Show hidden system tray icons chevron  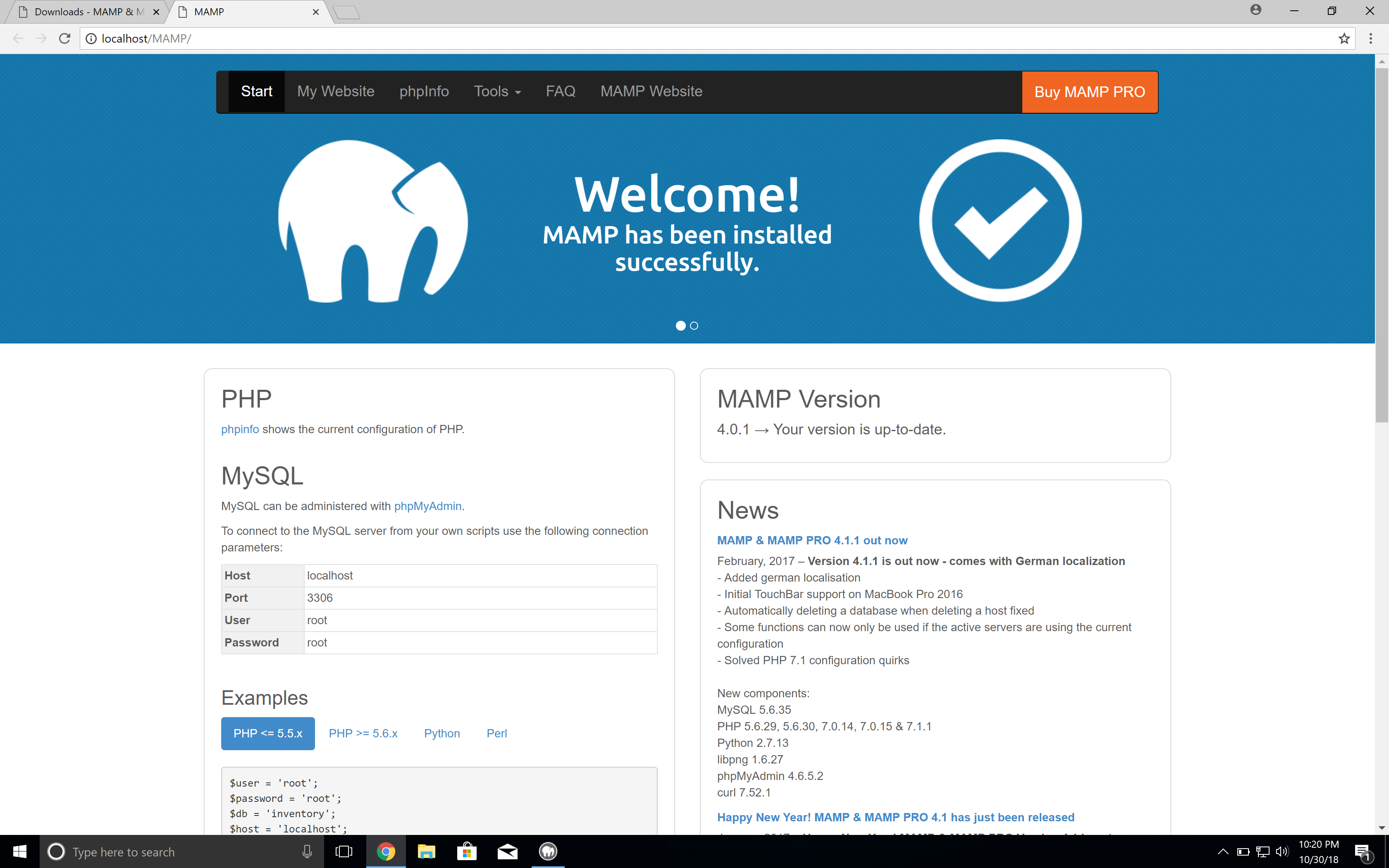[x=1222, y=851]
